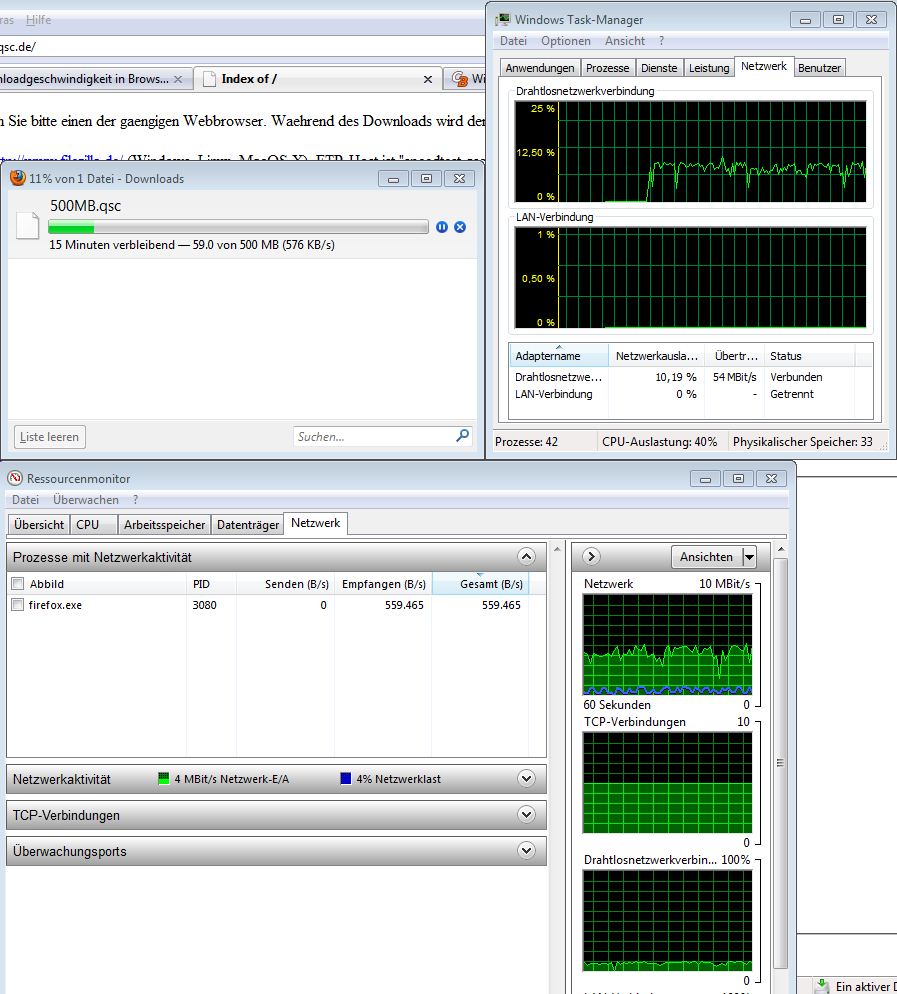The width and height of the screenshot is (897, 994).
Task: Select the Drahtlosnetzwe... adapter row
Action: (x=690, y=377)
